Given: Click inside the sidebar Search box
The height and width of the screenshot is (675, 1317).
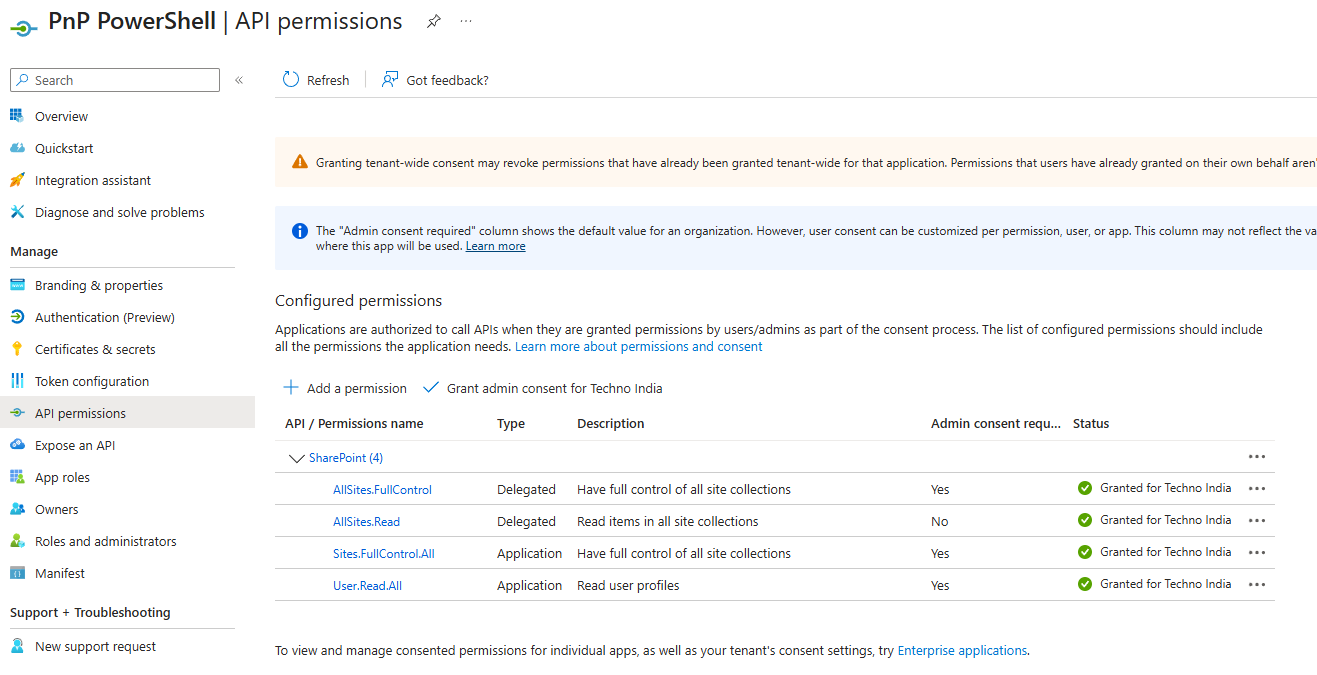Looking at the screenshot, I should click(114, 79).
